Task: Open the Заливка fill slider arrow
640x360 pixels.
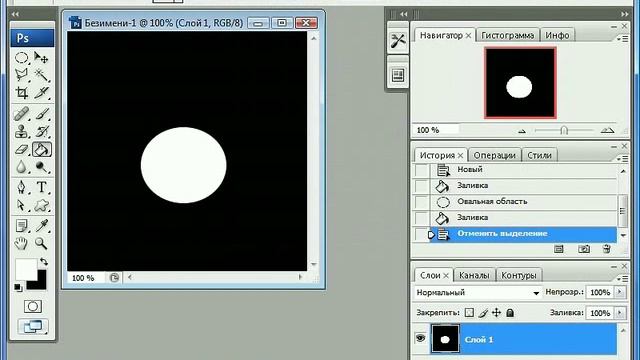Action: coord(620,313)
